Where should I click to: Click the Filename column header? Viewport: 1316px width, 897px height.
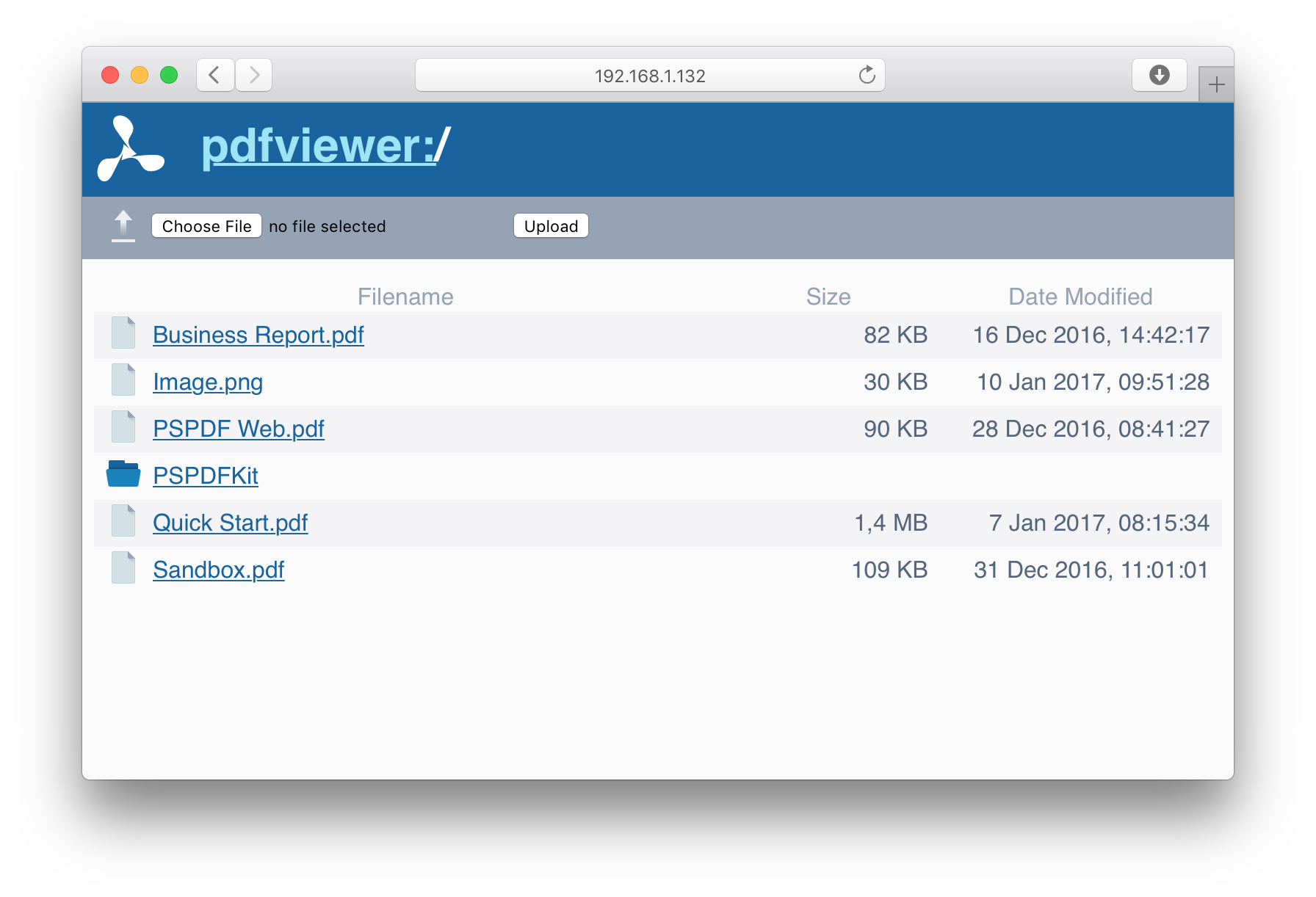click(405, 297)
